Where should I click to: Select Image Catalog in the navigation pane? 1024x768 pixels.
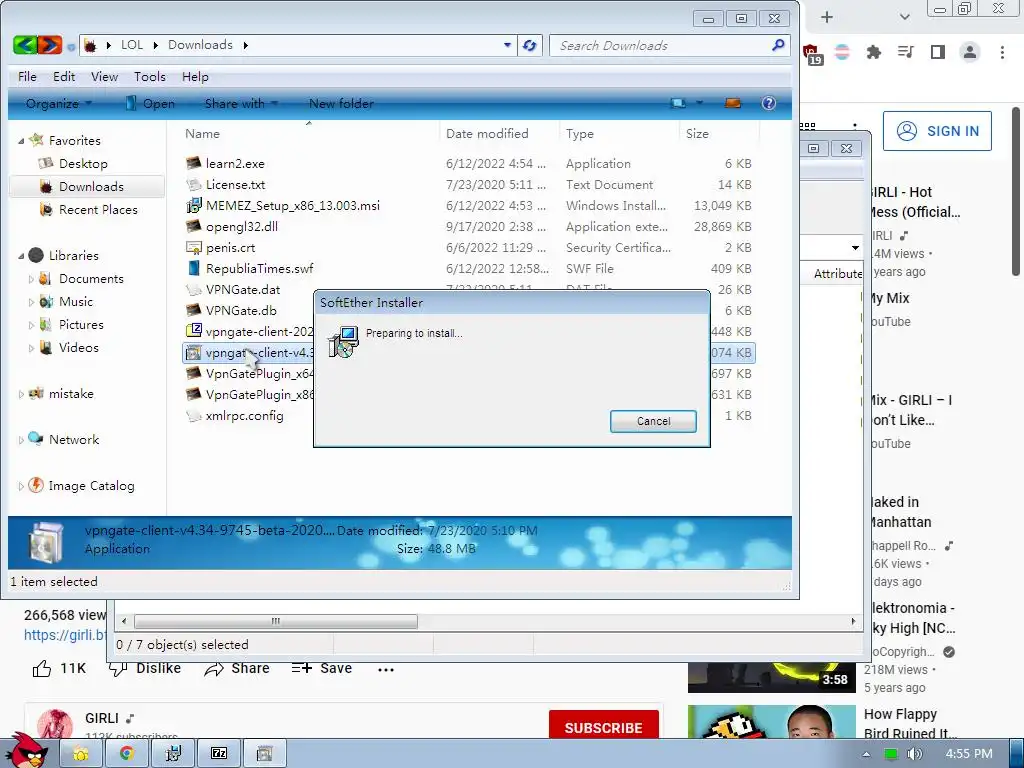91,486
